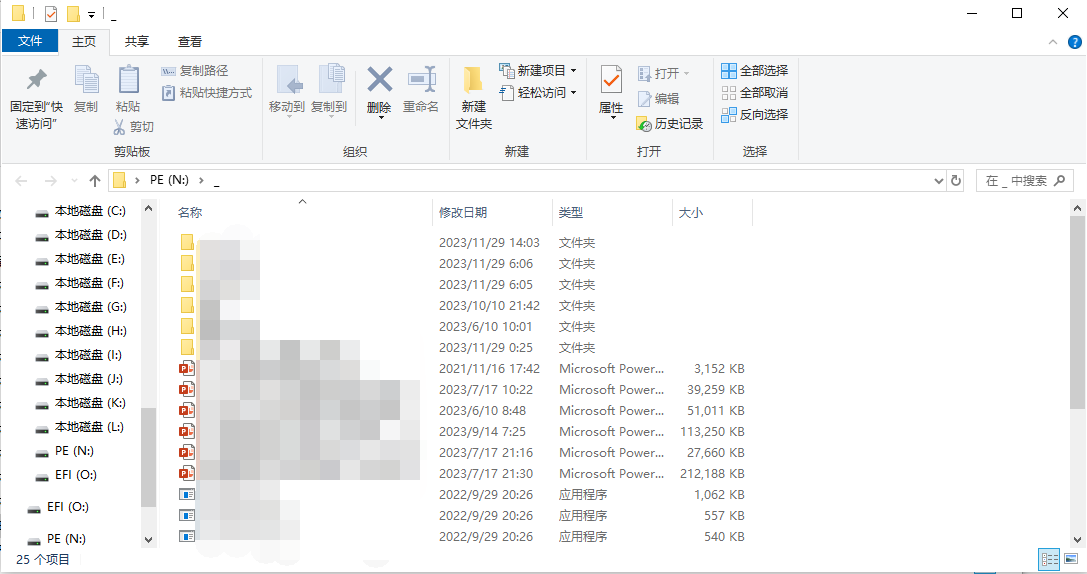Click 历史记录 history icon

coord(644,124)
